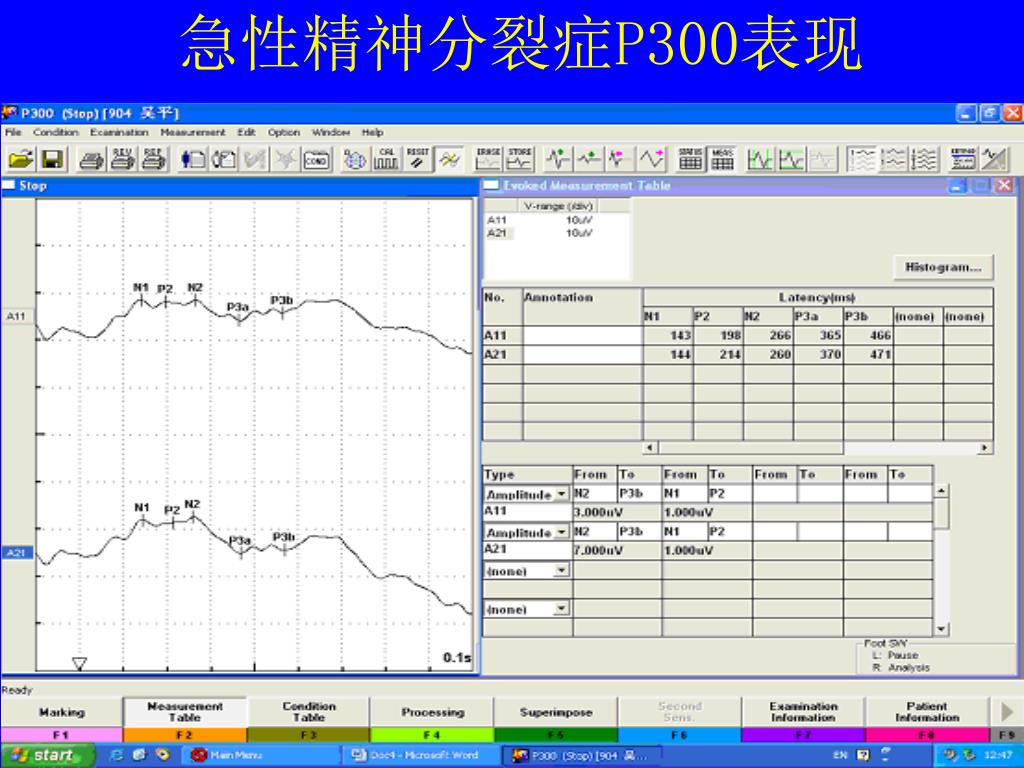
Task: Click the Processing F4 button
Action: [432, 712]
